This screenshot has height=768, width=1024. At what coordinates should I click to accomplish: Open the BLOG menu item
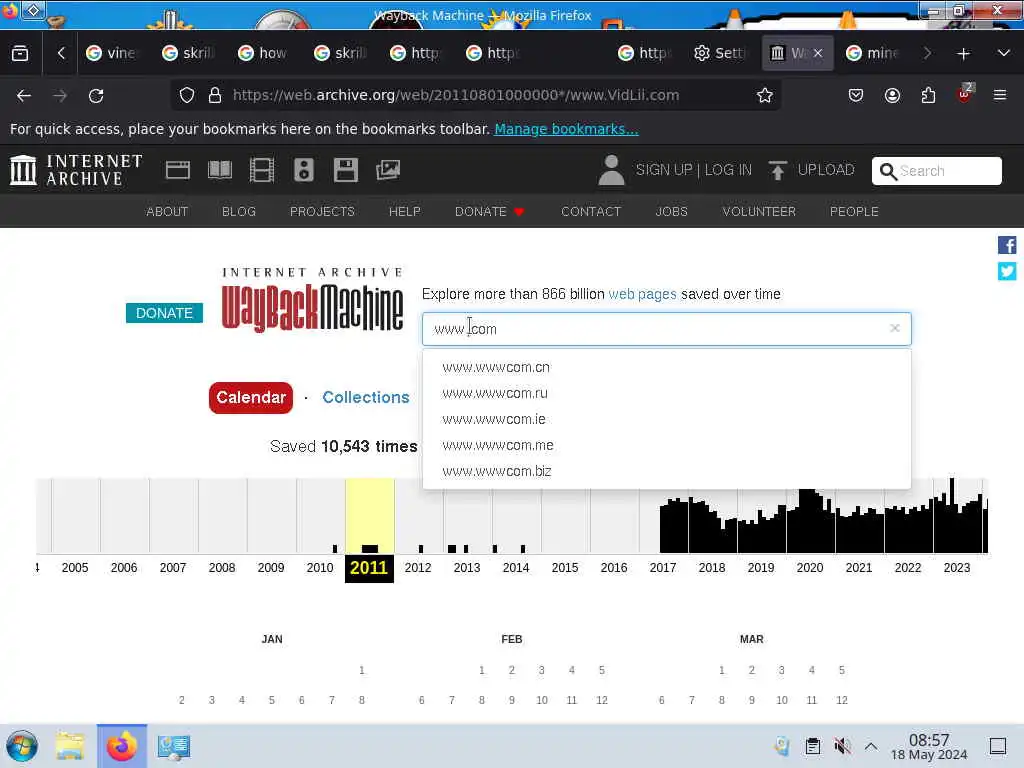click(x=239, y=212)
